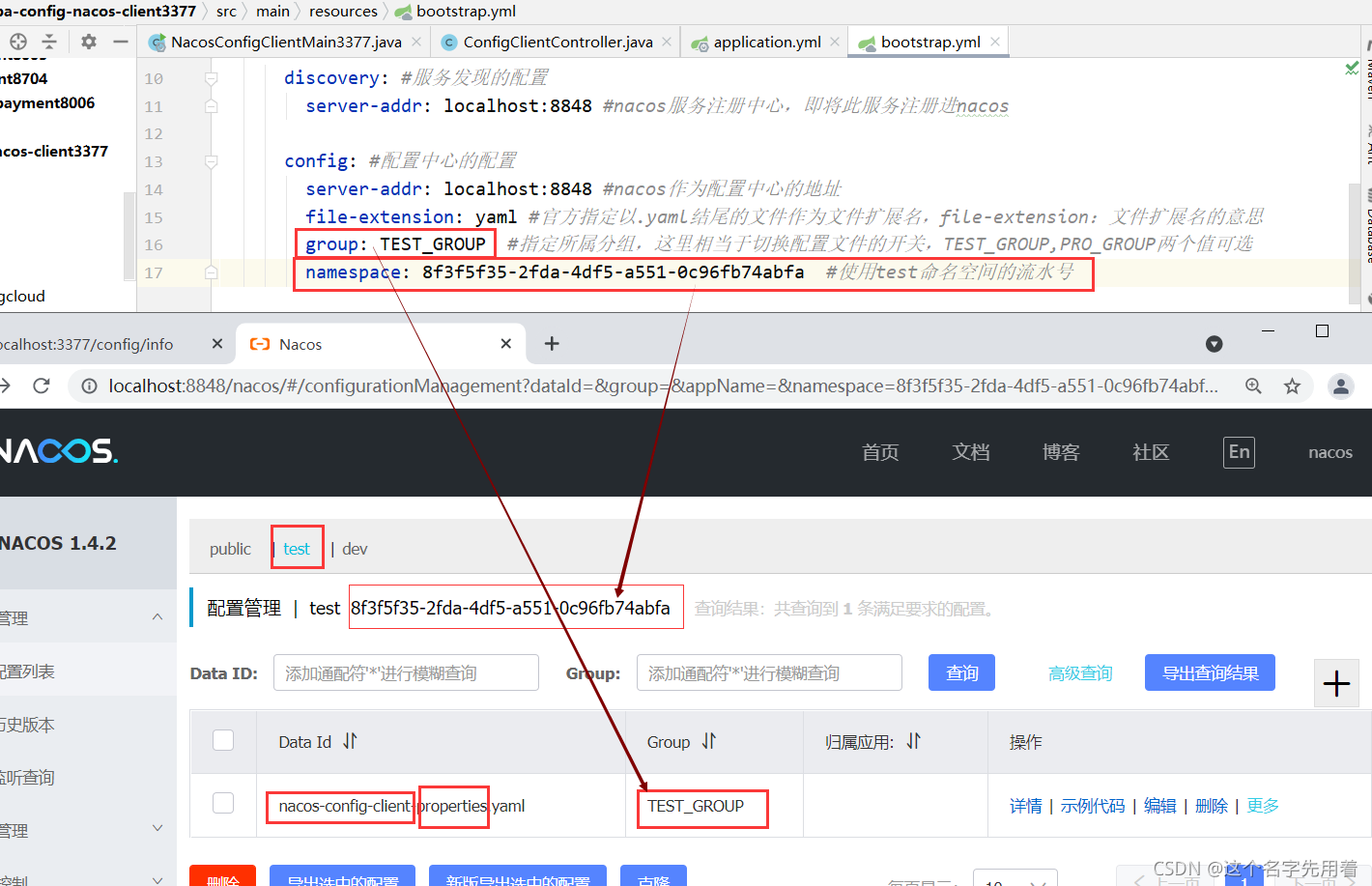Screen dimensions: 1372x886
Task: Click the green inspection checkmark icon
Action: pos(1352,68)
